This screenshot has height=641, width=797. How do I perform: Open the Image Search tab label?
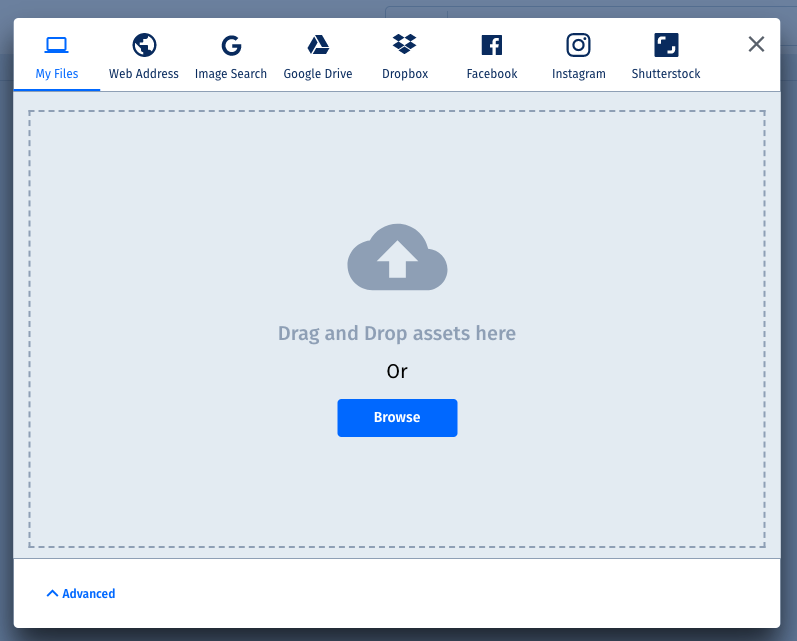pyautogui.click(x=231, y=74)
